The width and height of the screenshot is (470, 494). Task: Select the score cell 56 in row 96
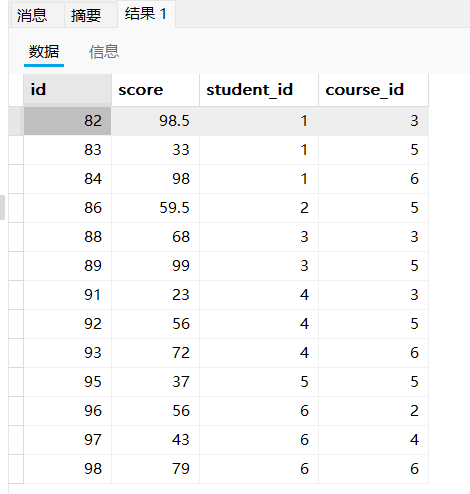point(155,411)
